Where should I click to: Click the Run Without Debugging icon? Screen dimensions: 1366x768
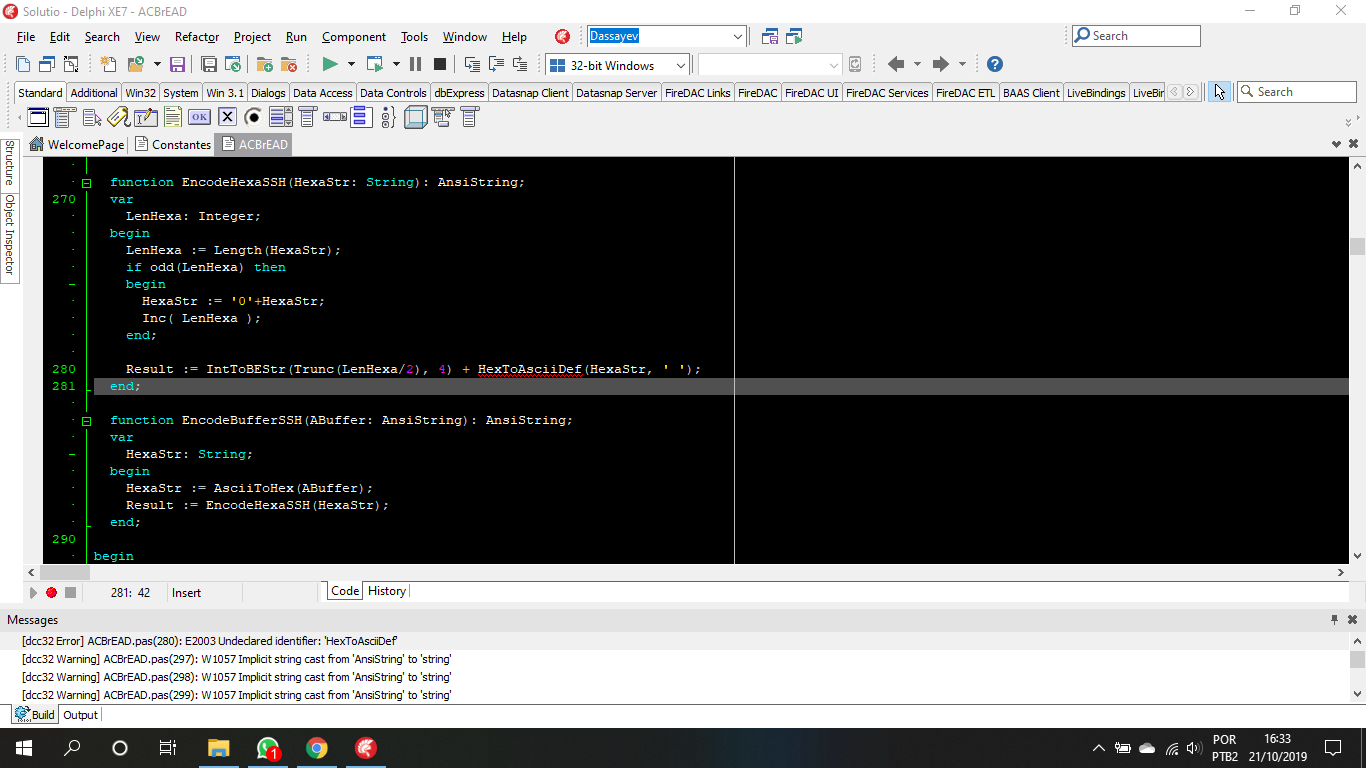coord(375,65)
